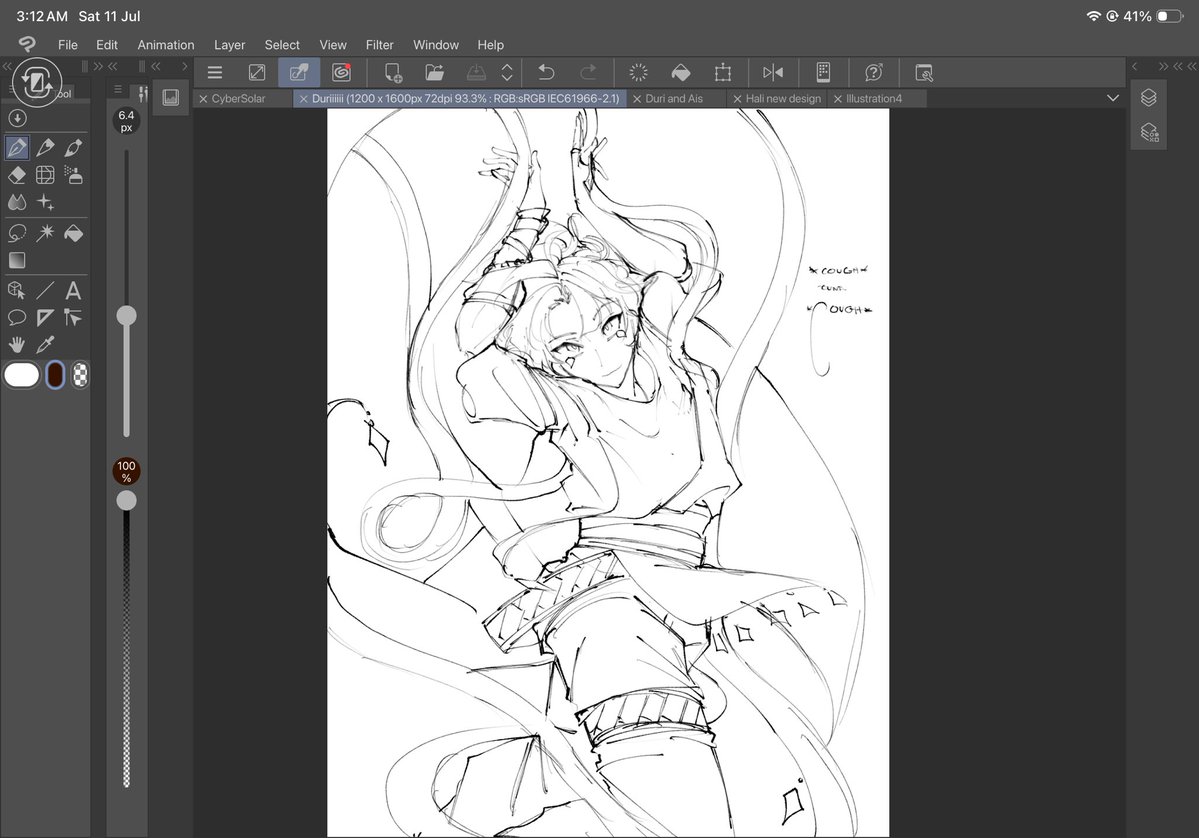This screenshot has width=1199, height=838.
Task: Select the white main color swatch
Action: 21,375
